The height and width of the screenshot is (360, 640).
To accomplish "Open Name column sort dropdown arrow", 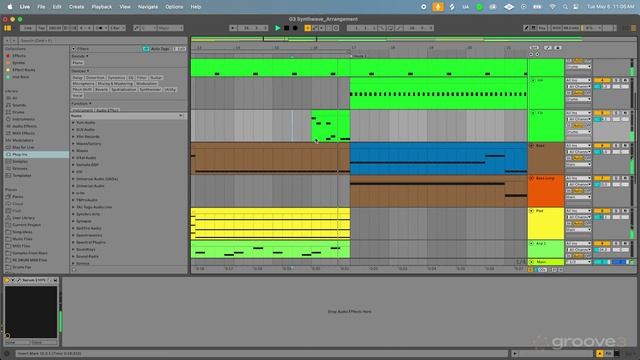I will pos(180,116).
